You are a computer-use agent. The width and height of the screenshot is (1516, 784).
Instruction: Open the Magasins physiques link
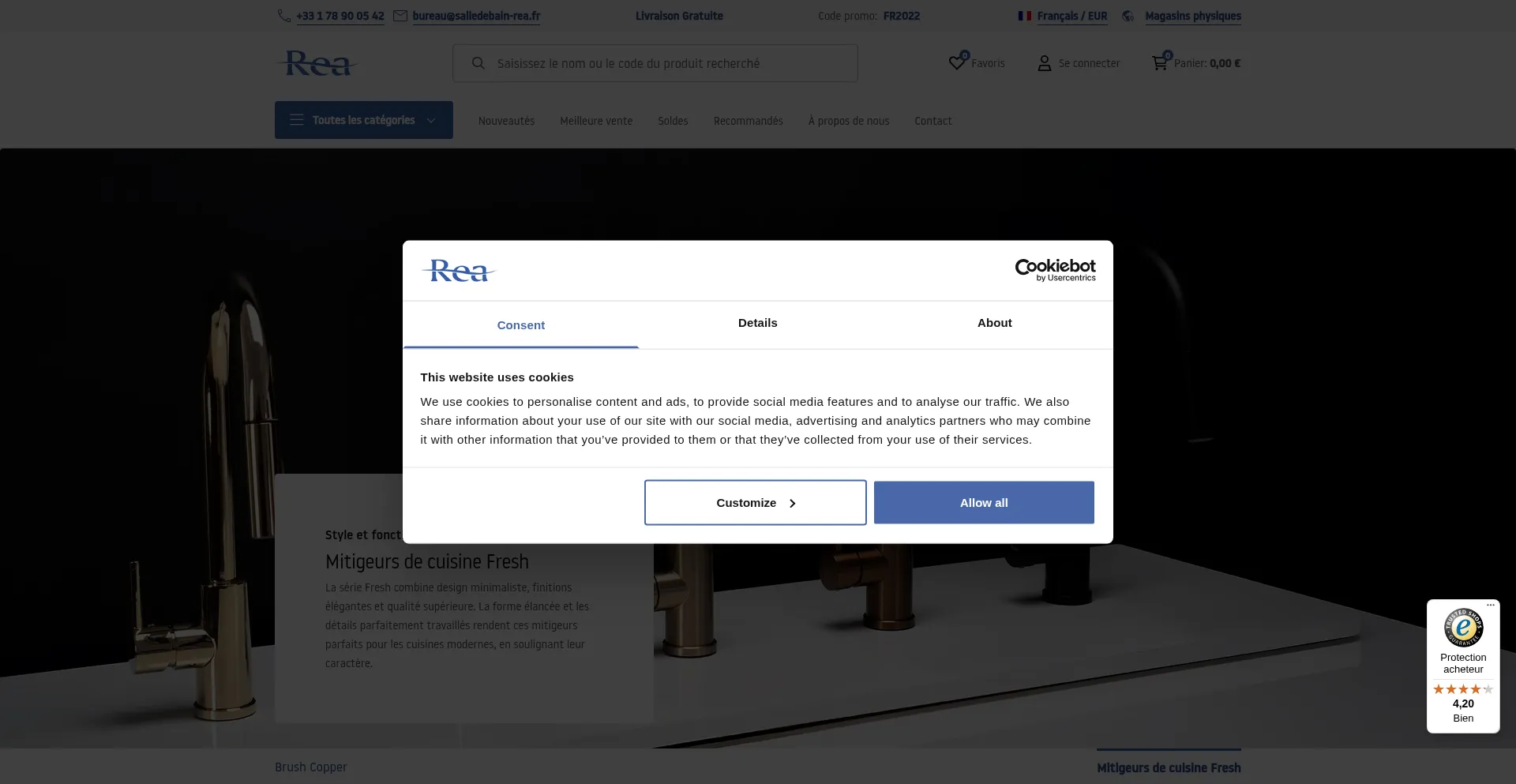pos(1192,16)
